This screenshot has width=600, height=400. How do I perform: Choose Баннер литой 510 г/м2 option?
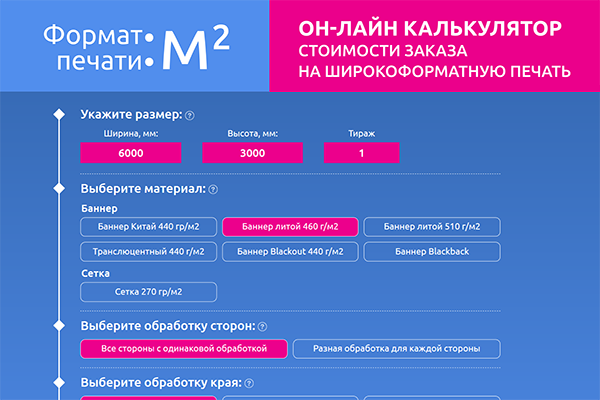[x=430, y=227]
